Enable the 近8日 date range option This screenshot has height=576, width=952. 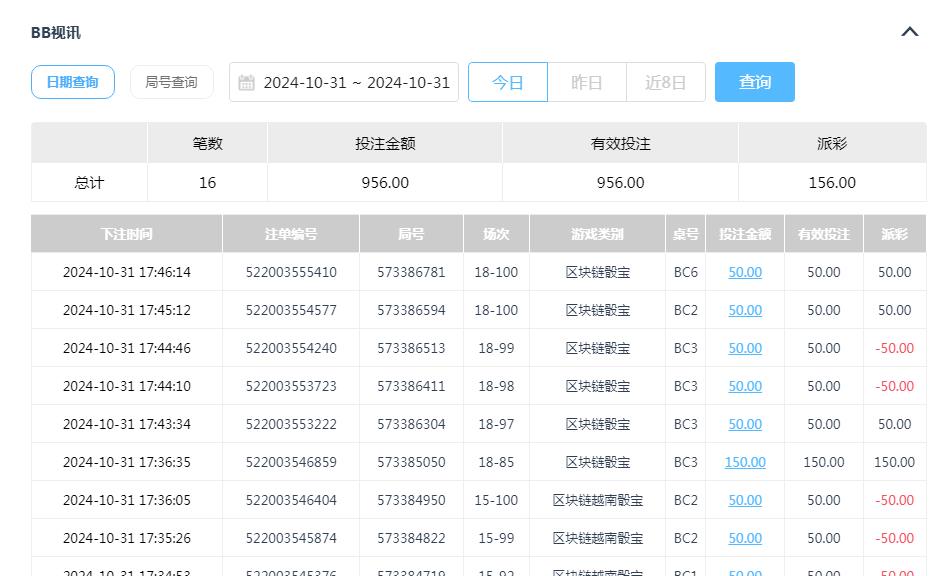666,82
